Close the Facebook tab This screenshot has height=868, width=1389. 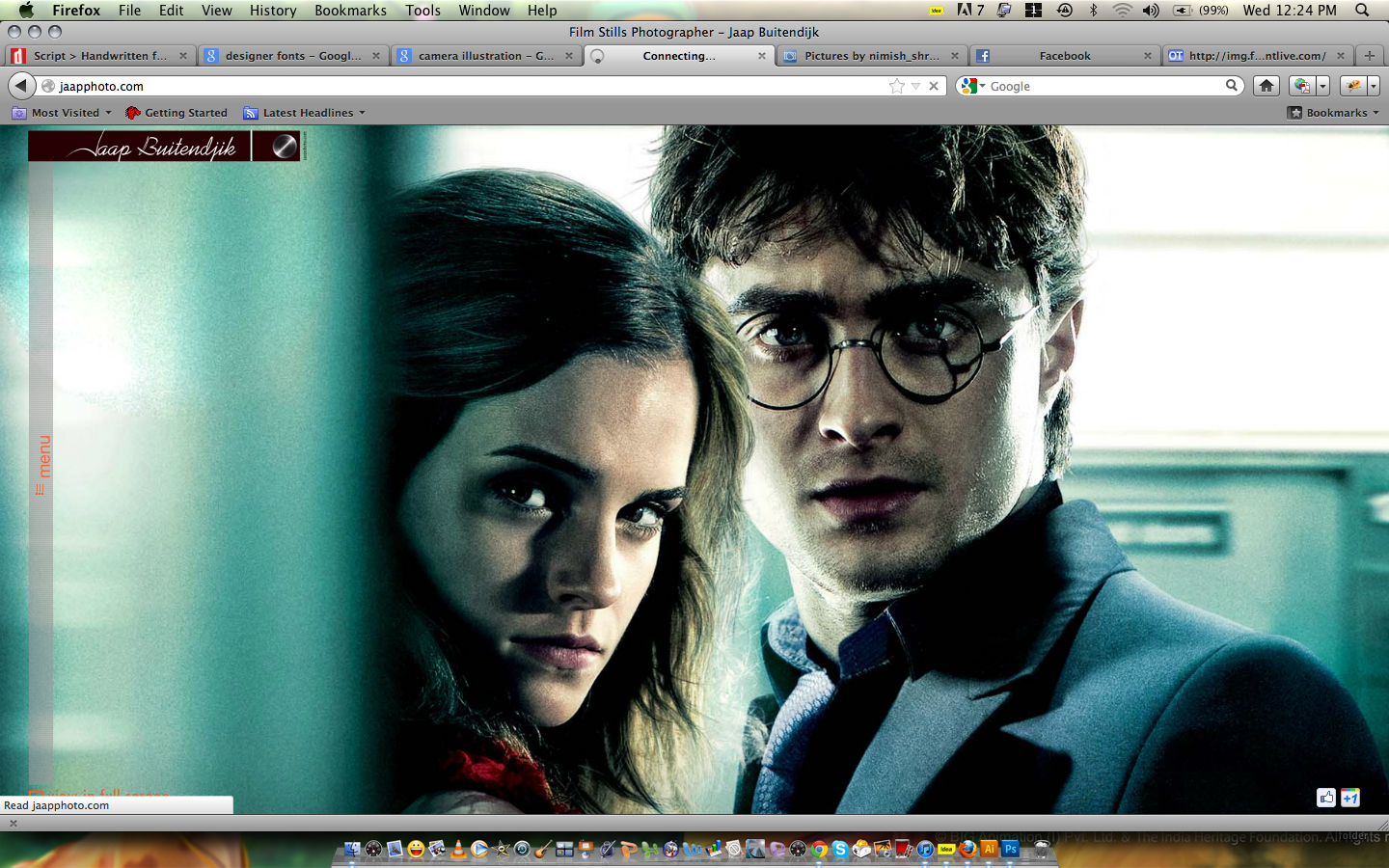coord(1148,56)
